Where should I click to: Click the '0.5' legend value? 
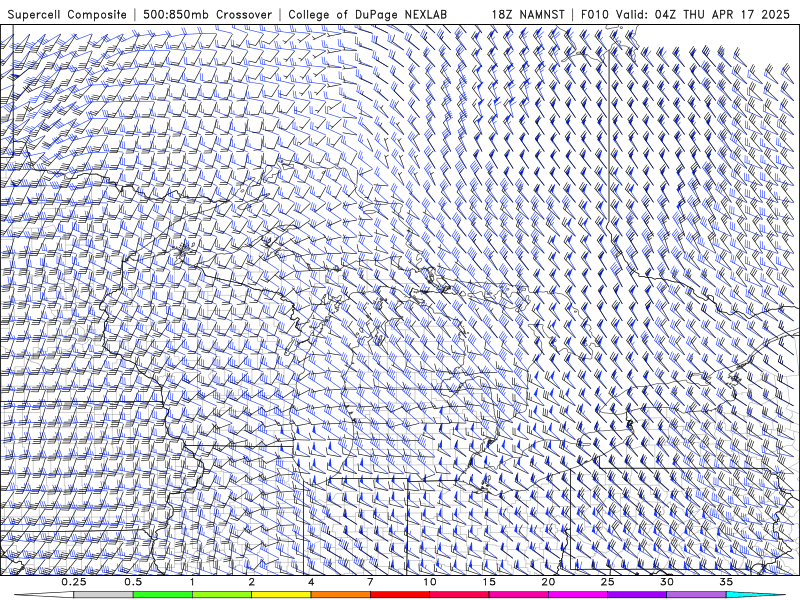(133, 582)
